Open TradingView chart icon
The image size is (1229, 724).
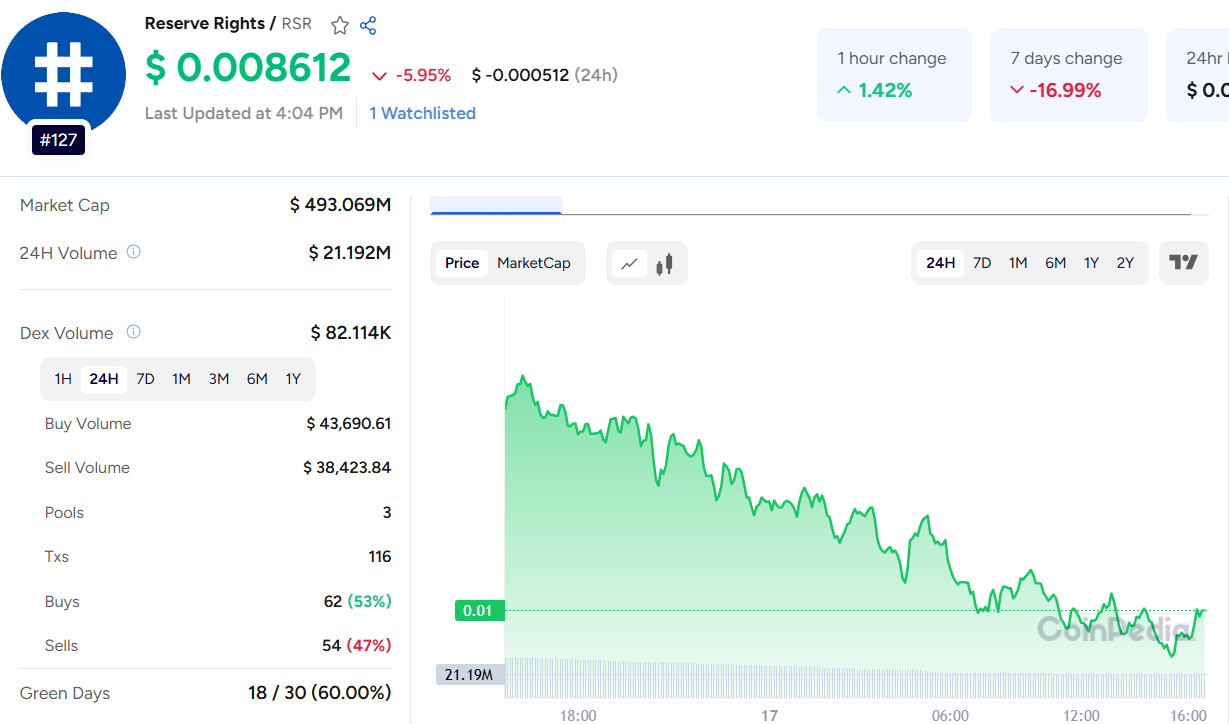click(x=1183, y=263)
